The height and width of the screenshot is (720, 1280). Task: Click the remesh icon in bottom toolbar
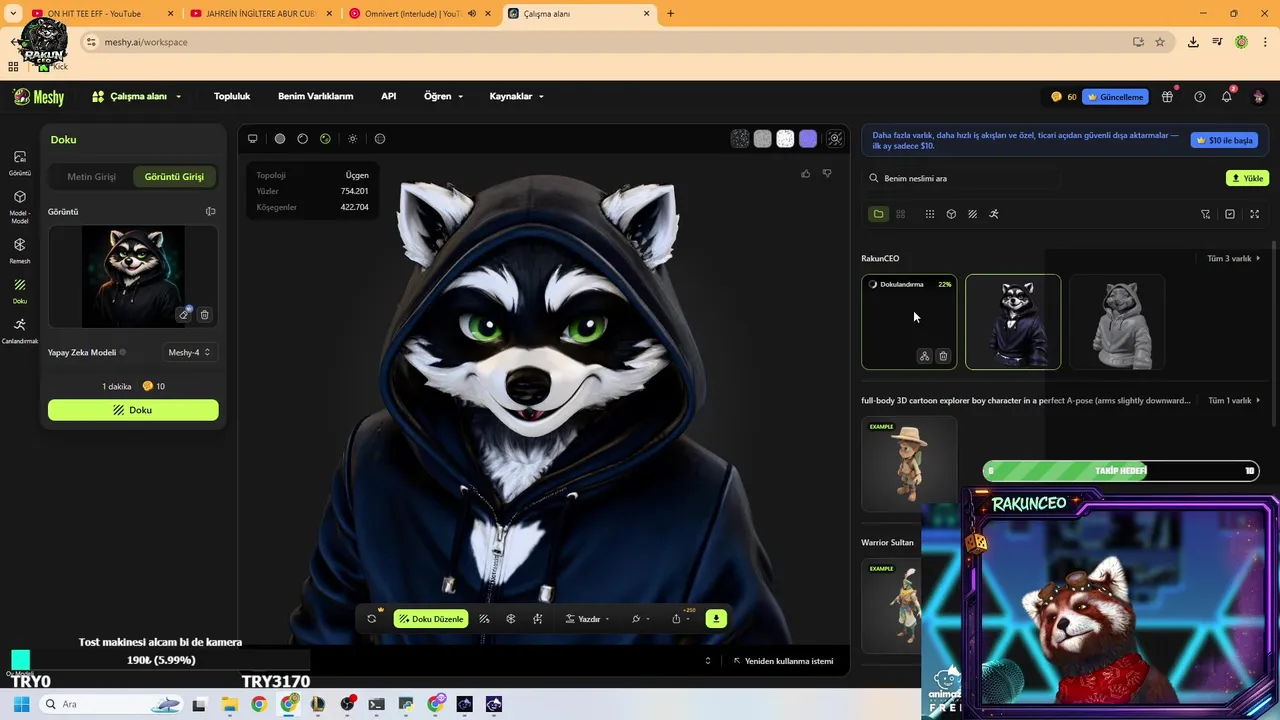[511, 619]
